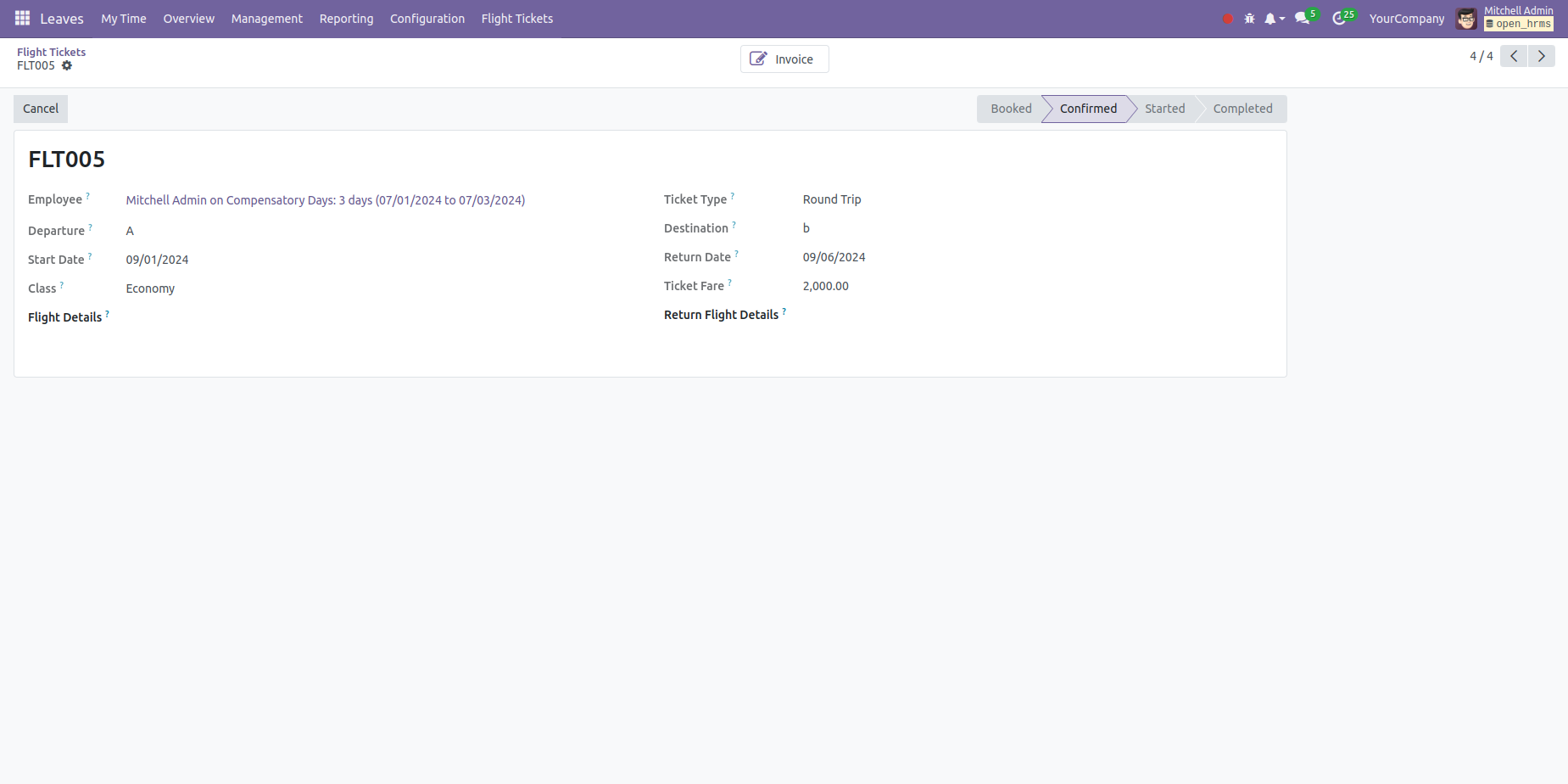Navigate to Flight Tickets breadcrumb
The height and width of the screenshot is (784, 1568).
51,52
